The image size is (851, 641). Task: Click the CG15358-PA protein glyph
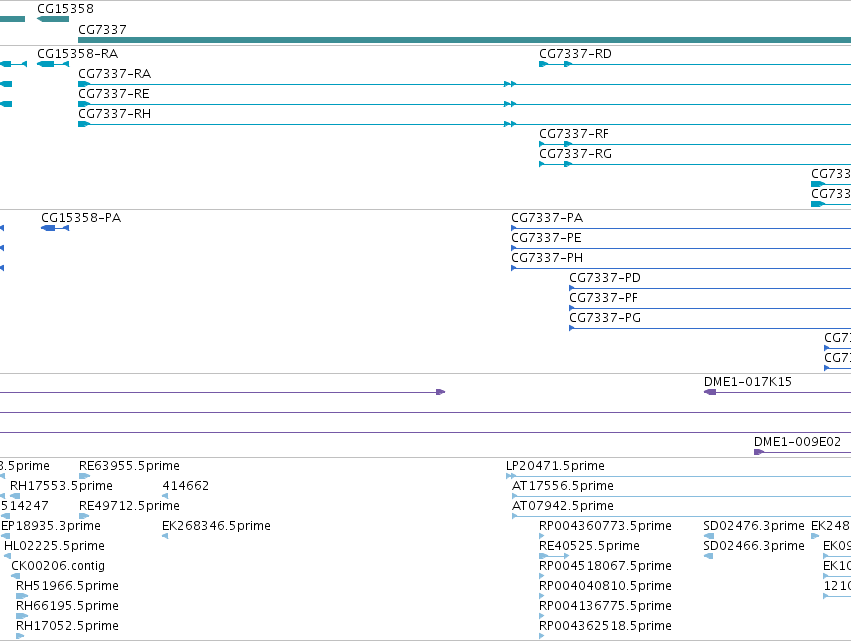pyautogui.click(x=55, y=228)
